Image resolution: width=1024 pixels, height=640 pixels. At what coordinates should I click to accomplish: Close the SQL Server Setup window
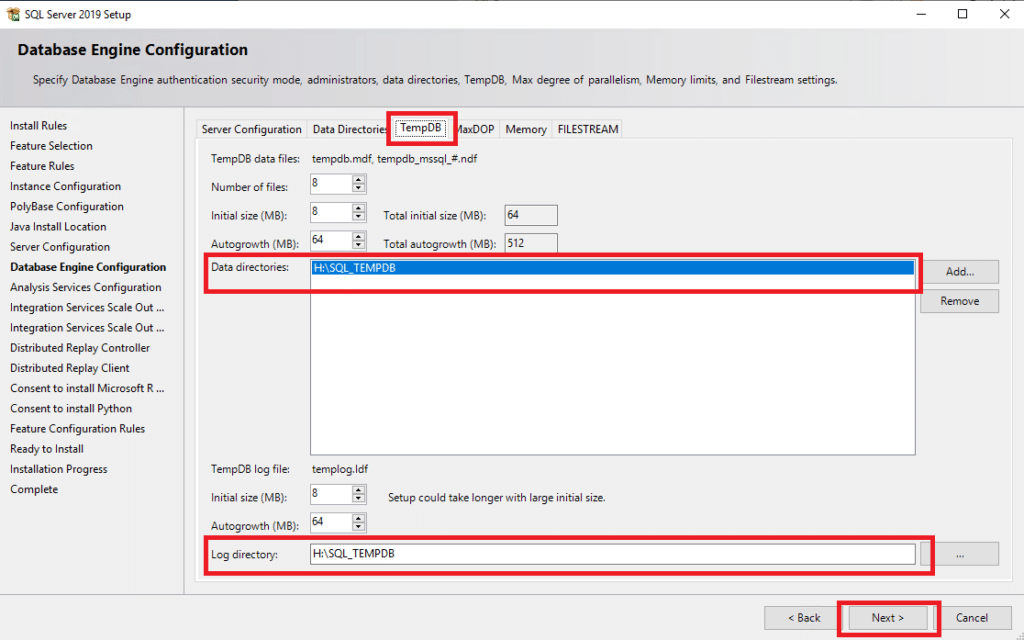click(1004, 14)
